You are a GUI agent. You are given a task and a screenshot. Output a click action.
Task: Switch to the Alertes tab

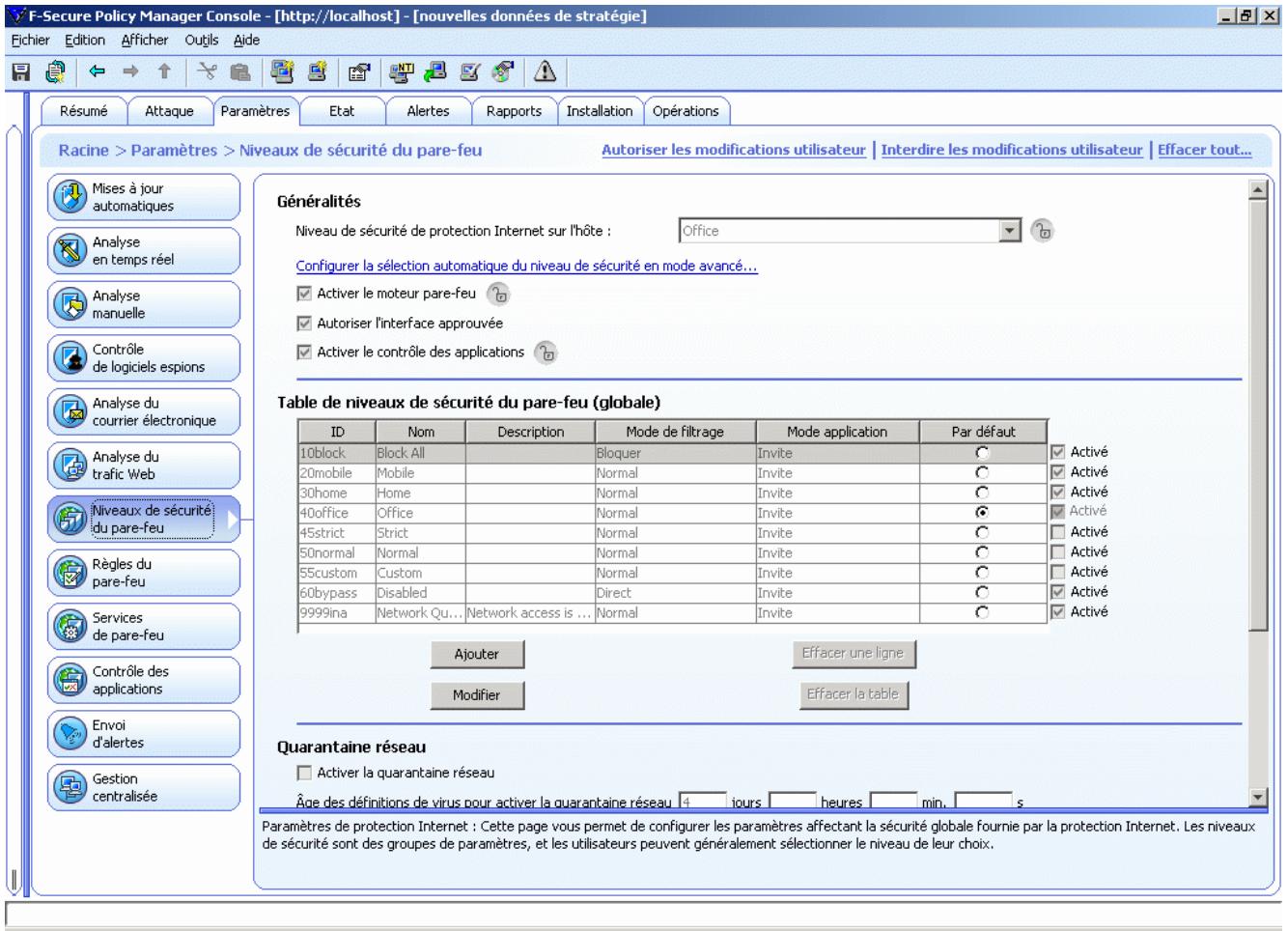[428, 111]
